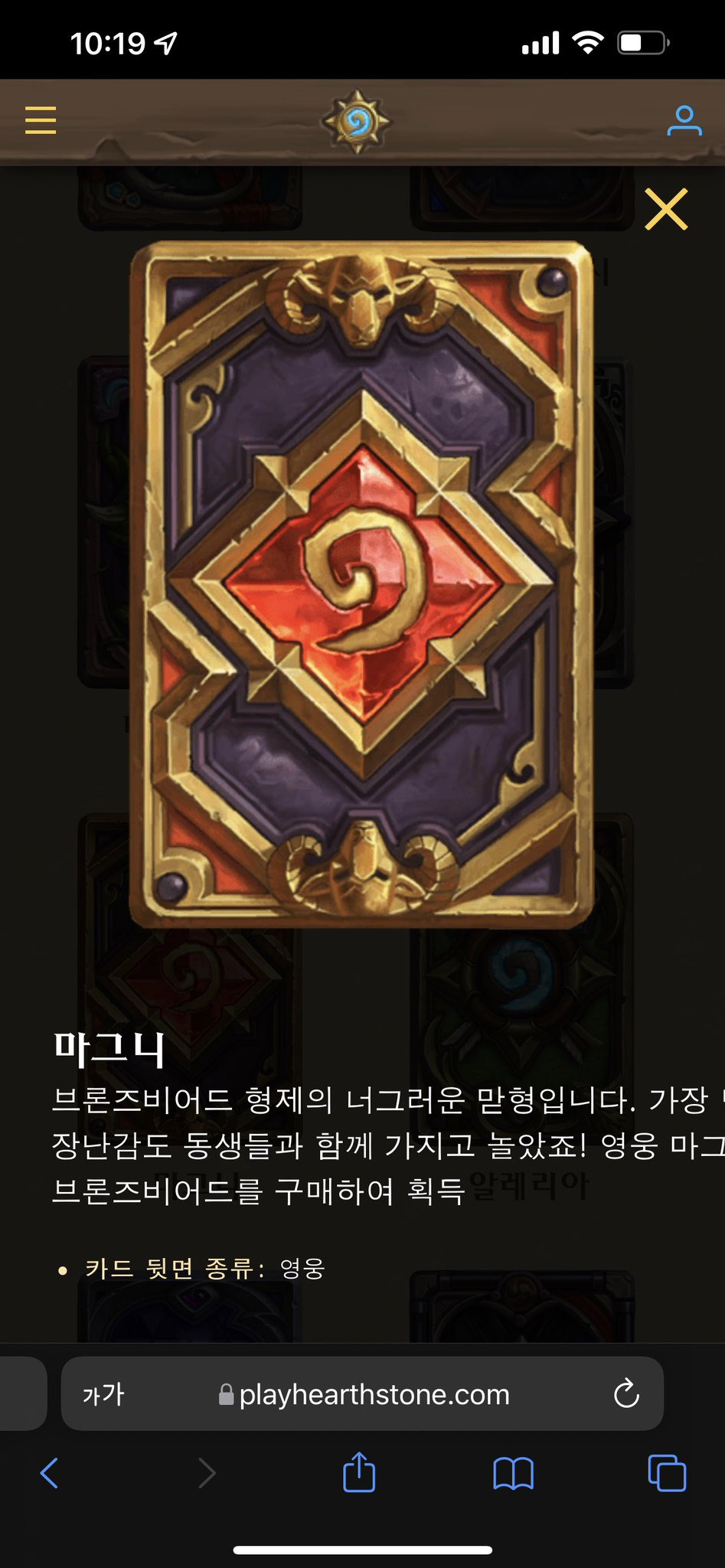
Task: Open the 가가 text size menu
Action: pyautogui.click(x=103, y=1393)
